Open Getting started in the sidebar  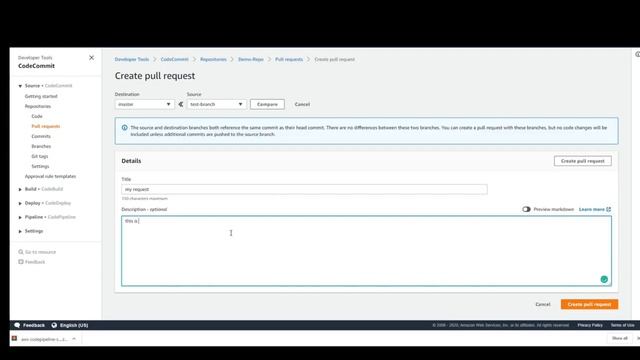41,96
